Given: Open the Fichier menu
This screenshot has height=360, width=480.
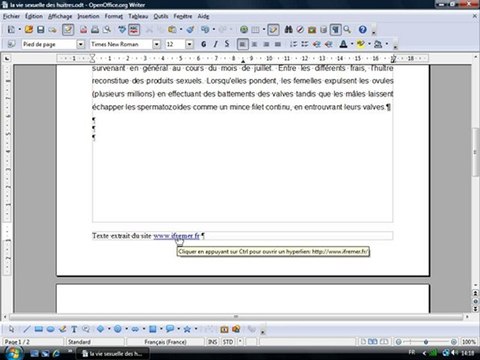Looking at the screenshot, I should tap(11, 16).
